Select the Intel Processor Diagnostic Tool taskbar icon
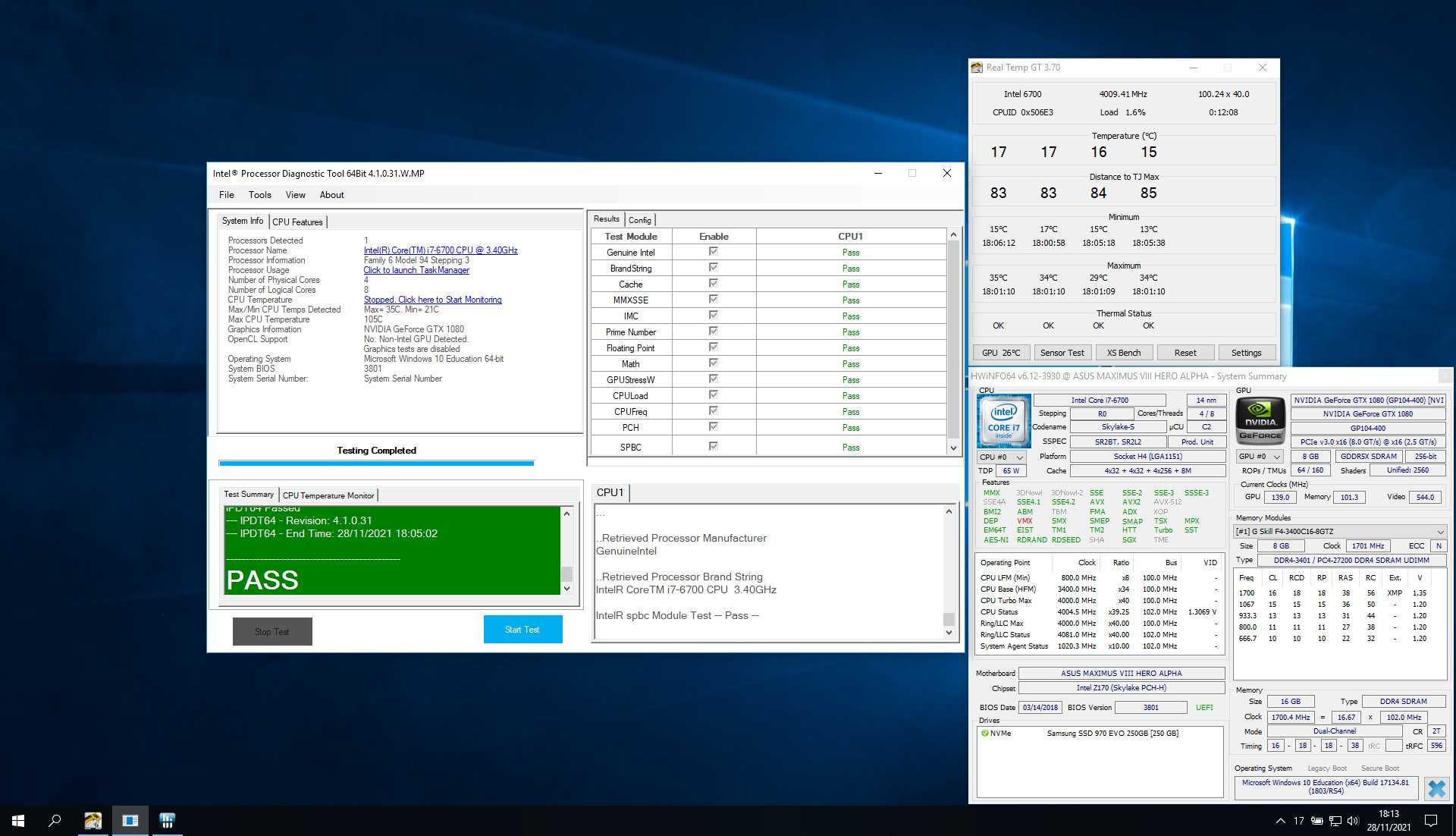 130,820
